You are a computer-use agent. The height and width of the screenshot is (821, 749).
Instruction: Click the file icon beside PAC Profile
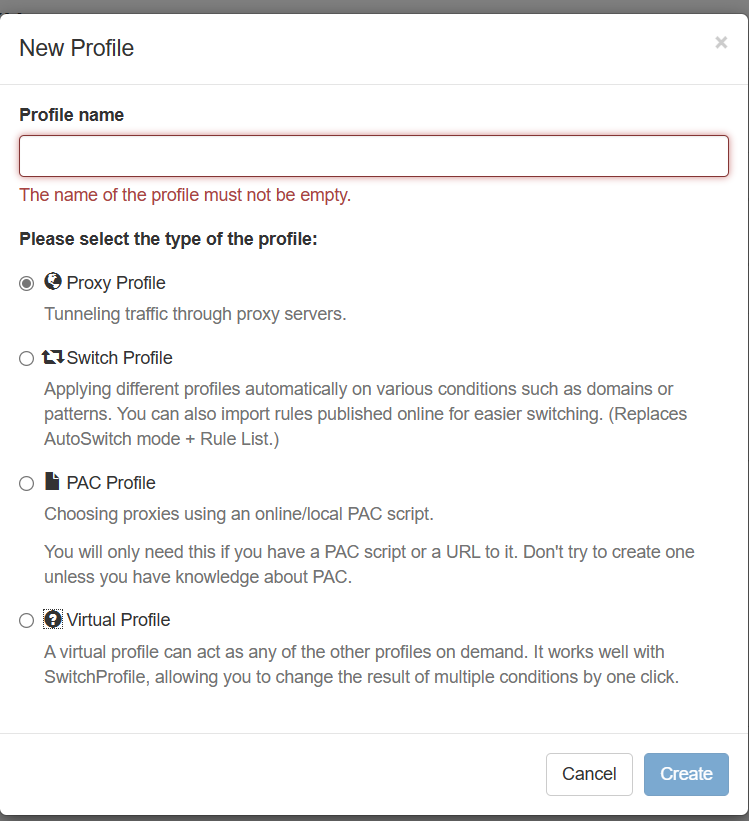[x=52, y=481]
